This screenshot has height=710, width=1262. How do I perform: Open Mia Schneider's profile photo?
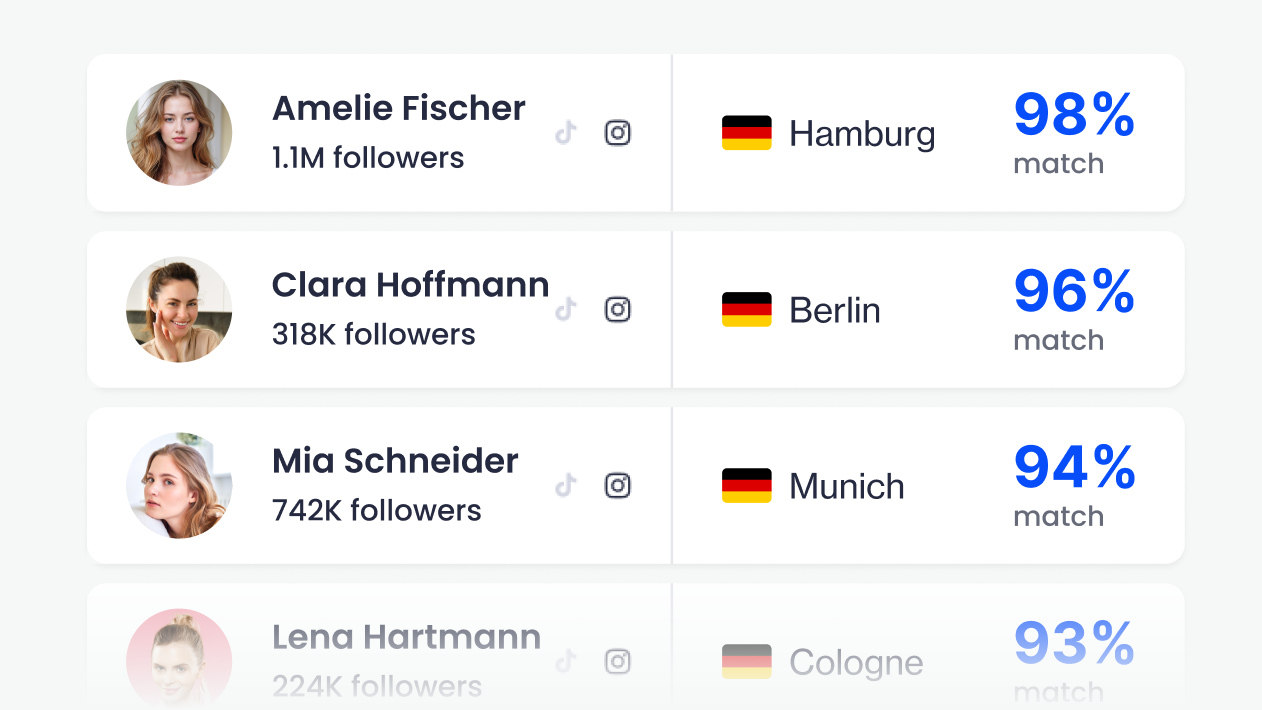coord(179,485)
